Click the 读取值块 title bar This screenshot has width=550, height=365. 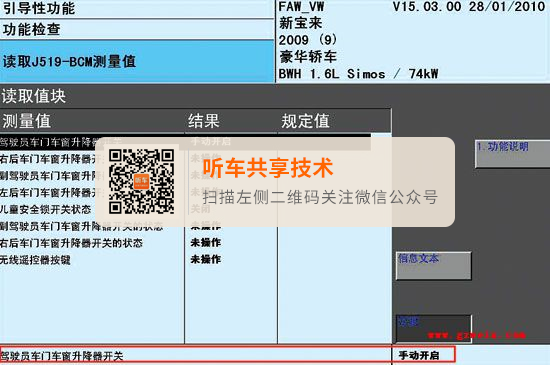tap(275, 96)
